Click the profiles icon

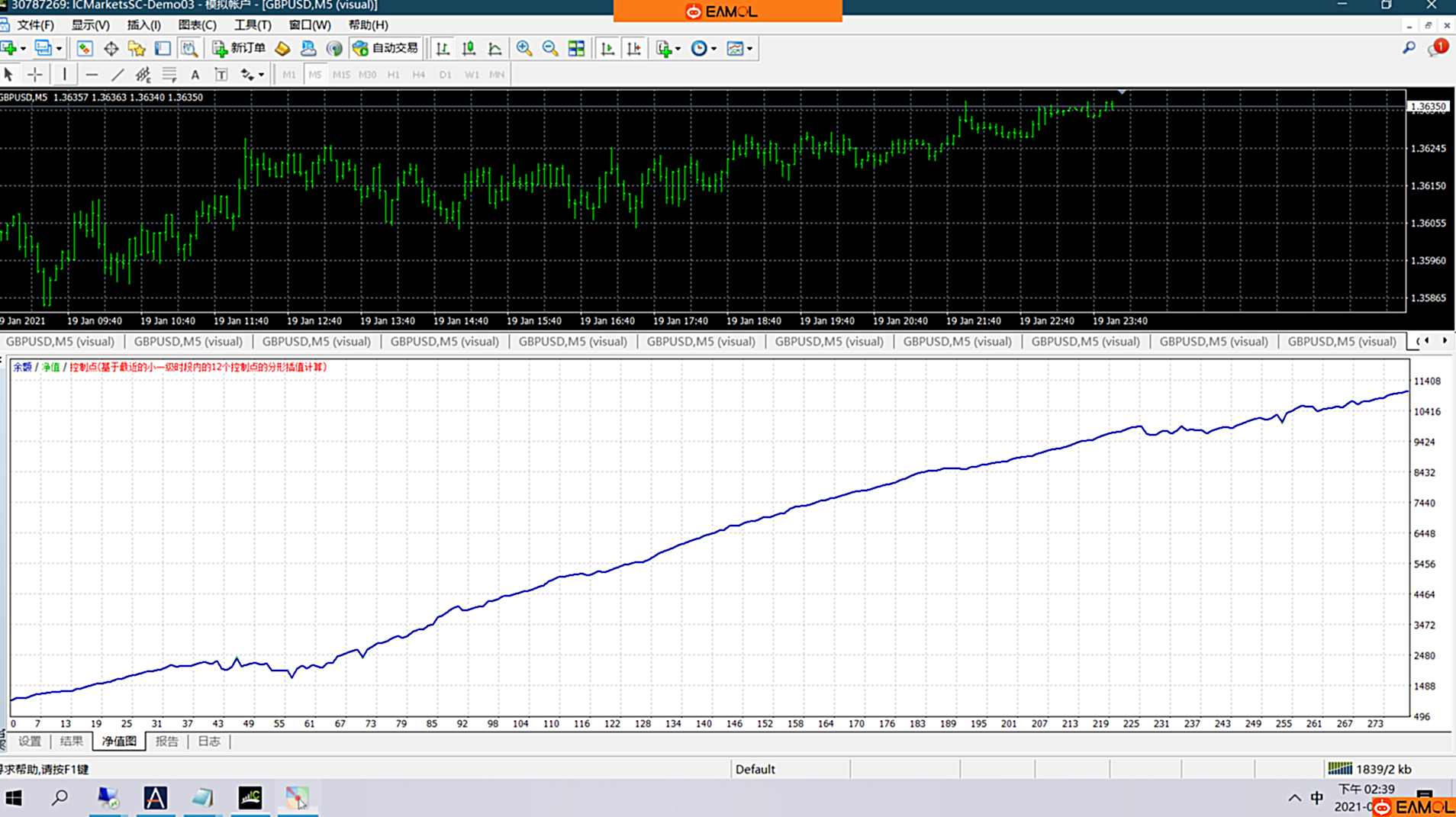(43, 48)
